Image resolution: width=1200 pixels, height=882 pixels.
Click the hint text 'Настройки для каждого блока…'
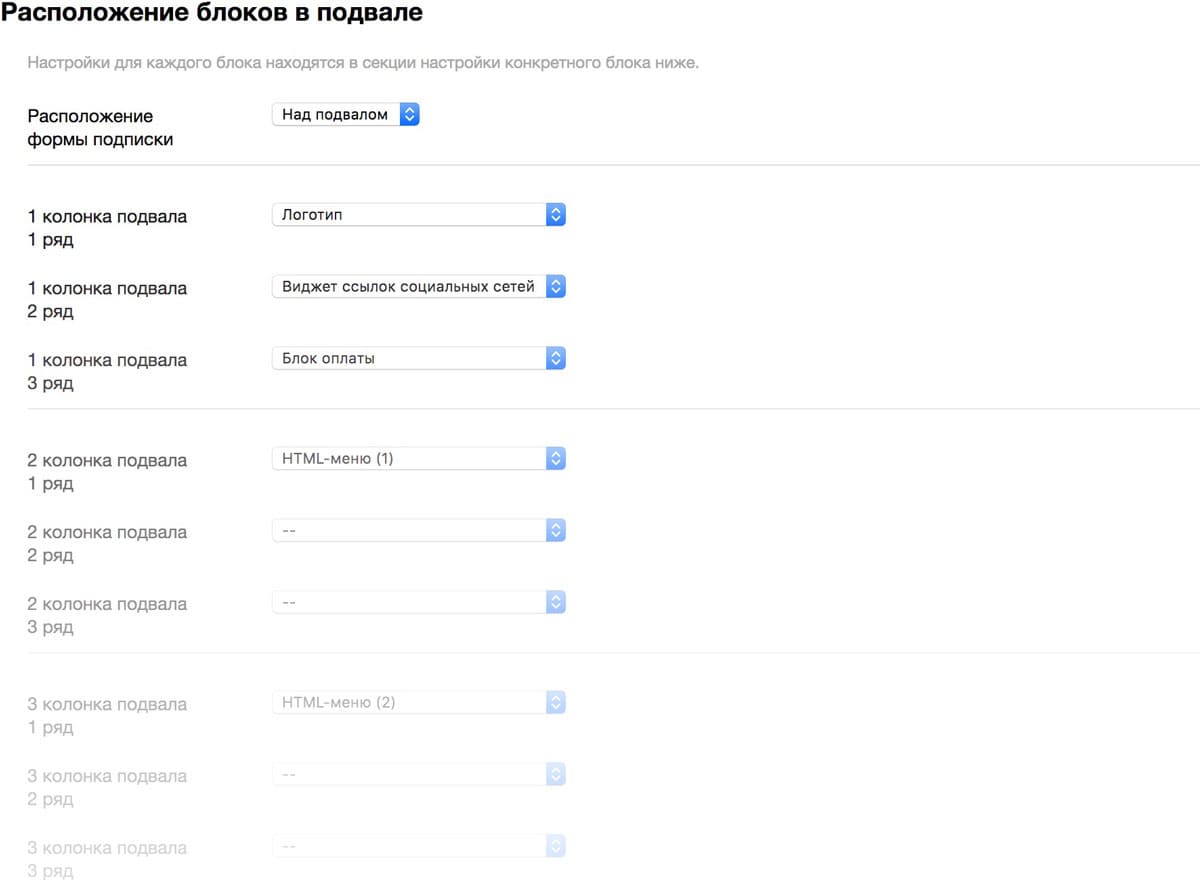point(363,63)
